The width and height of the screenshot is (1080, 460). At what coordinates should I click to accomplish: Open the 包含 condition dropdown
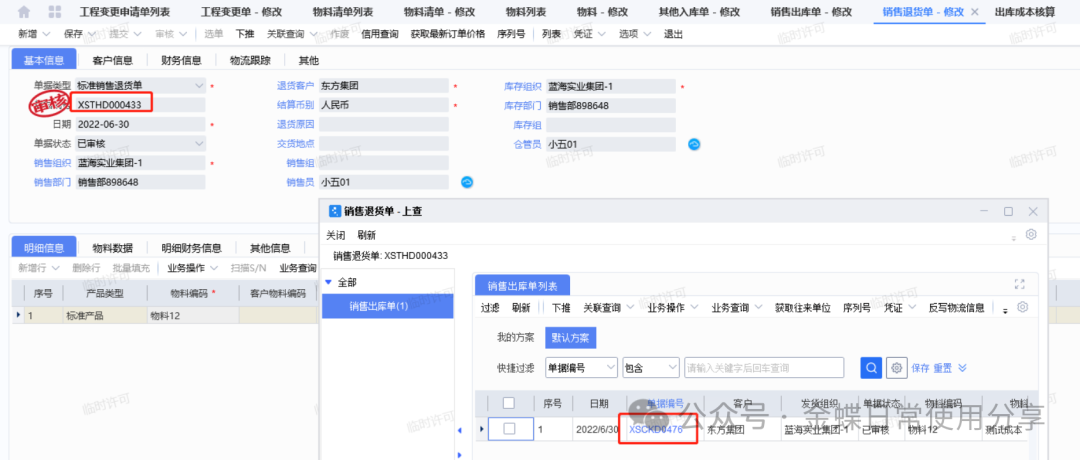[673, 367]
